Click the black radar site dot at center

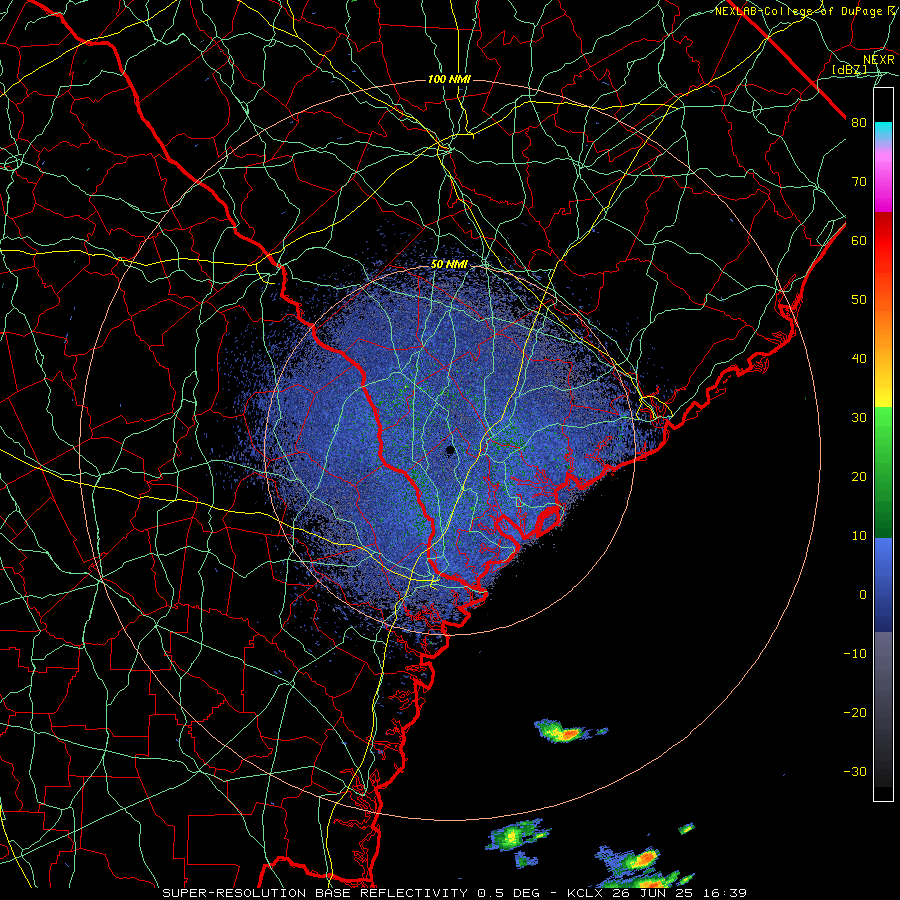point(450,451)
